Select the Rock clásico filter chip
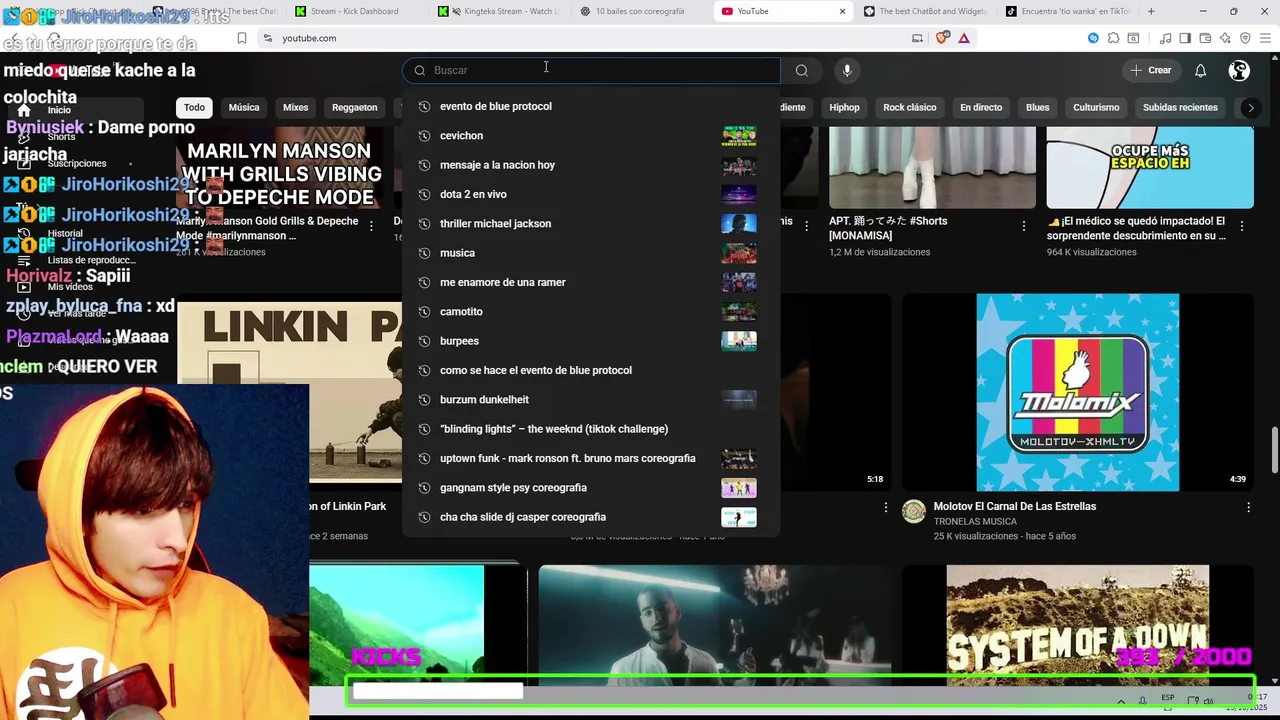The image size is (1280, 720). pyautogui.click(x=910, y=107)
